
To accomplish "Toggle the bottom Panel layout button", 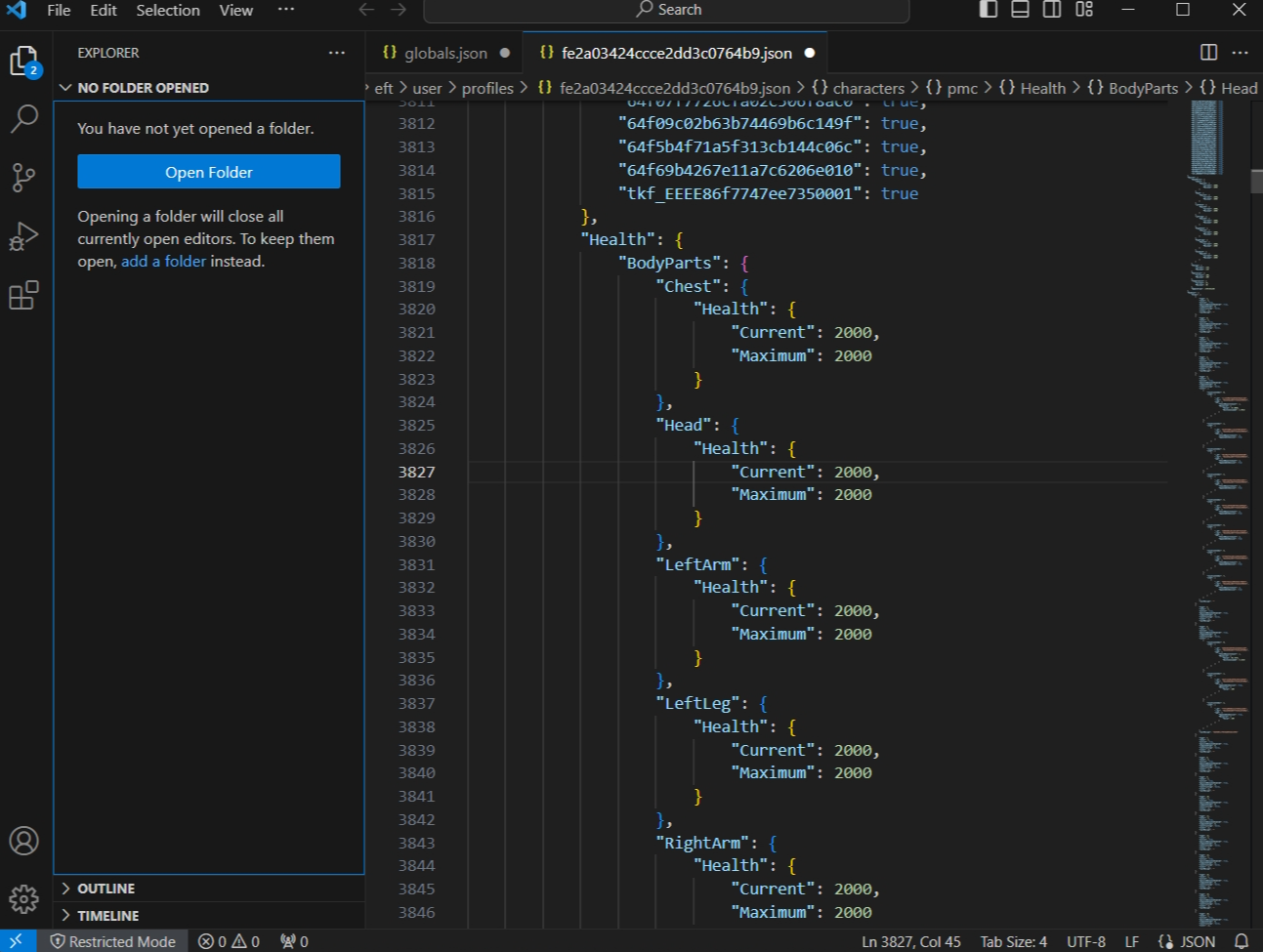I will pyautogui.click(x=1020, y=10).
